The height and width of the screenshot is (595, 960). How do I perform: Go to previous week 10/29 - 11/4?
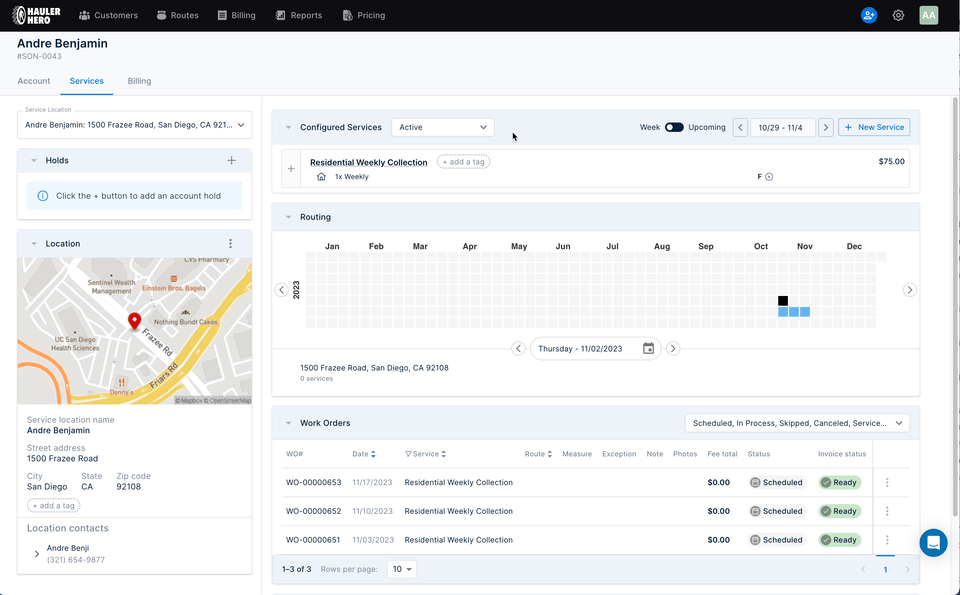tap(740, 127)
